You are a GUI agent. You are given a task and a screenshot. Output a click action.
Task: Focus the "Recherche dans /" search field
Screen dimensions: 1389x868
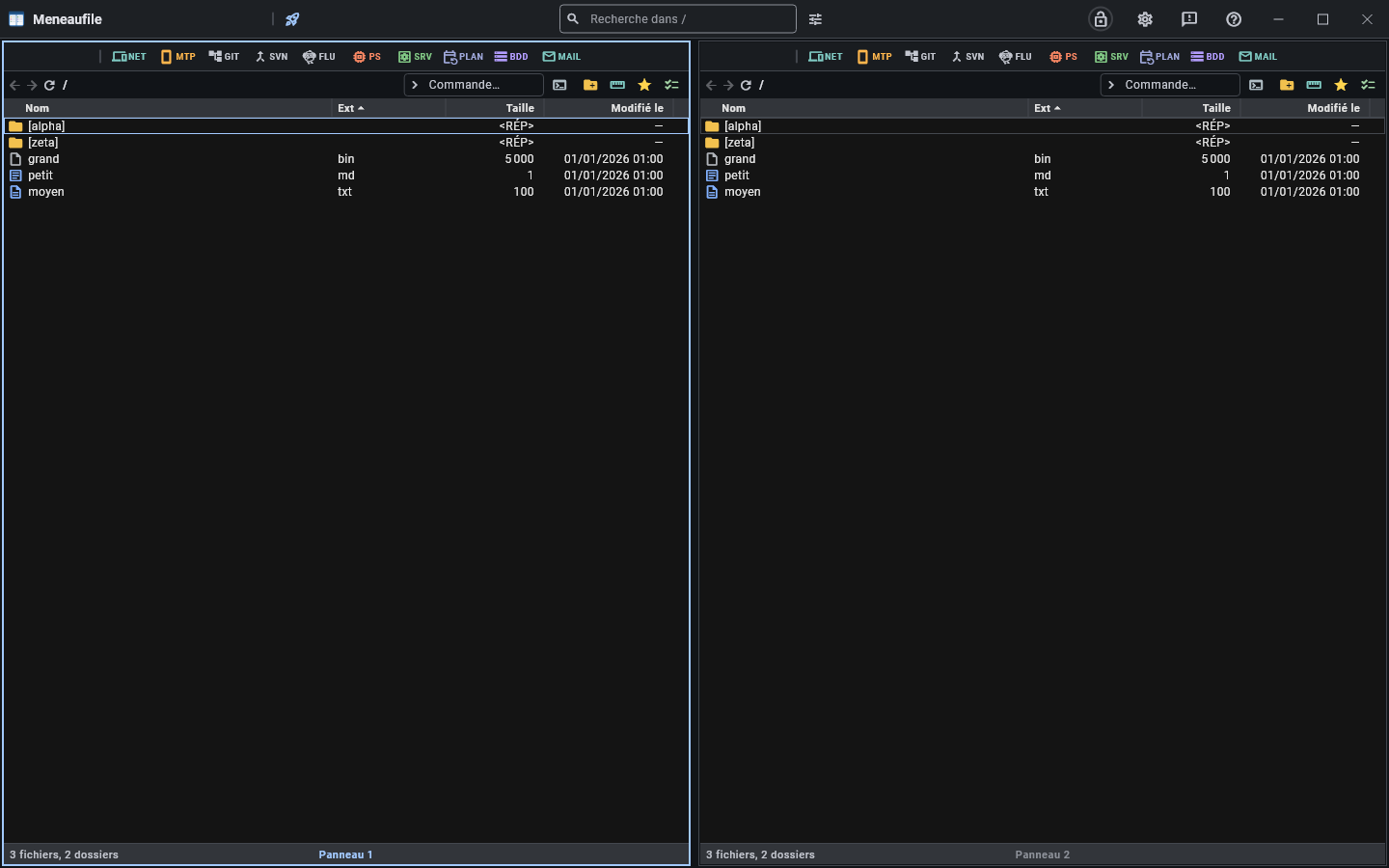pos(678,19)
